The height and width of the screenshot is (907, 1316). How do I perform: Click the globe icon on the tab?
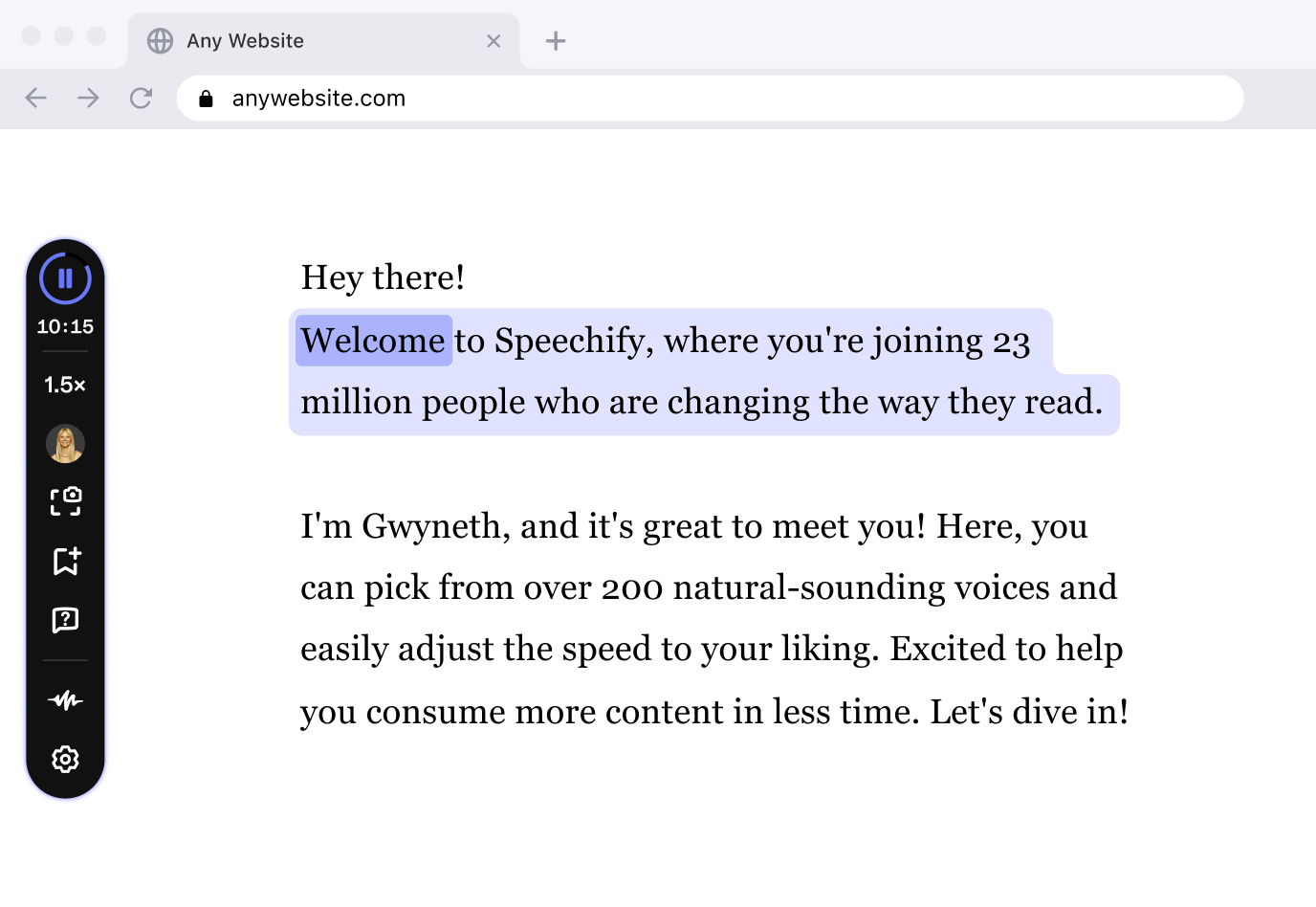160,41
